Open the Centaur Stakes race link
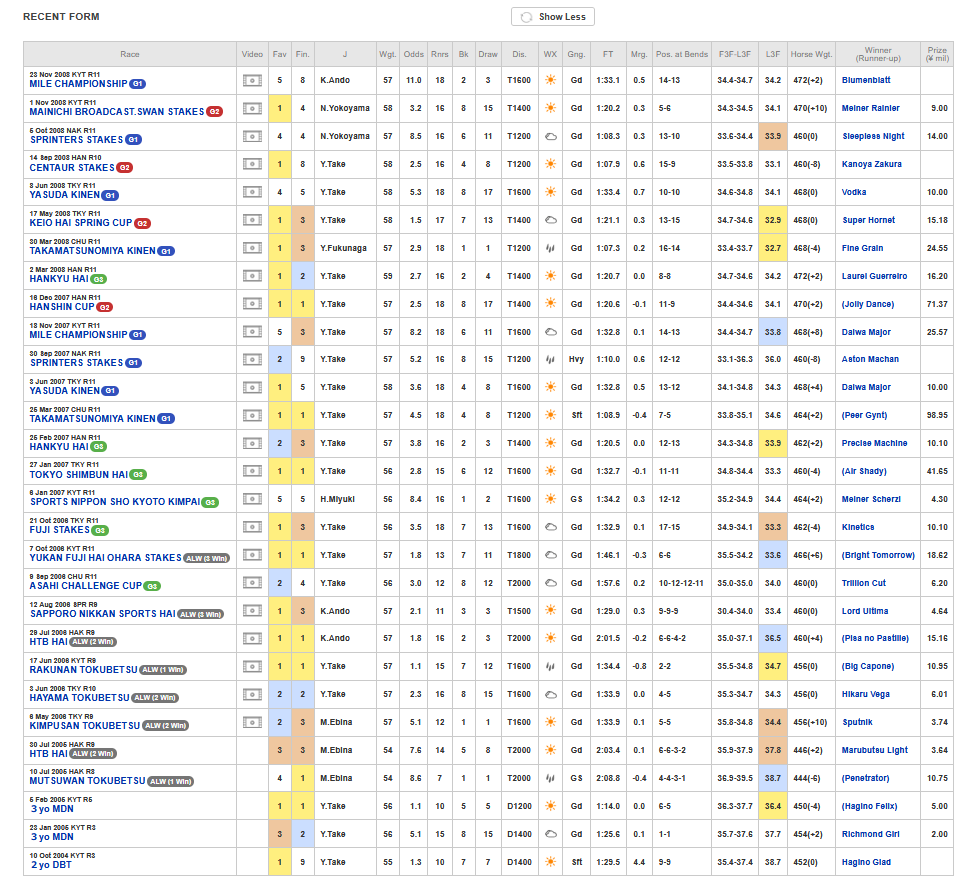The height and width of the screenshot is (886, 972). click(72, 167)
